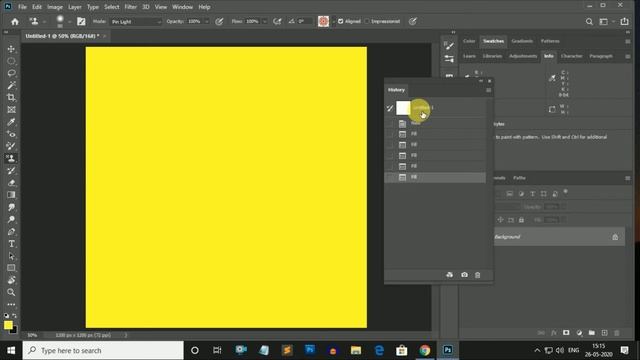Go to the Home screen icon
This screenshot has width=640, height=360.
[15, 22]
